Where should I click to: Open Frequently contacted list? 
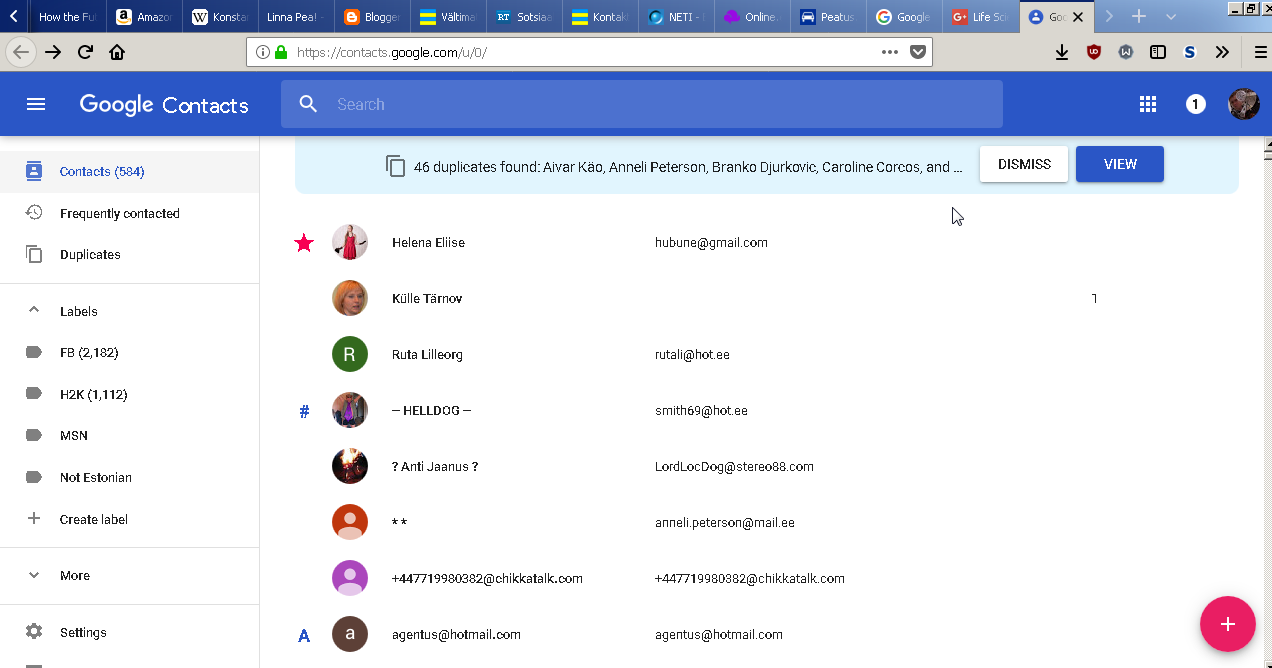(x=120, y=213)
